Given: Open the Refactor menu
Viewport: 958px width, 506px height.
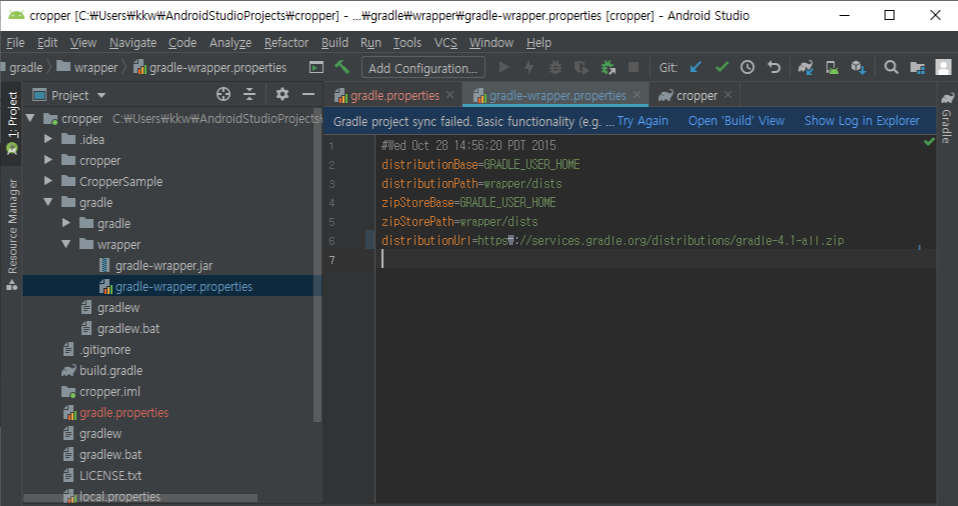Looking at the screenshot, I should [286, 42].
